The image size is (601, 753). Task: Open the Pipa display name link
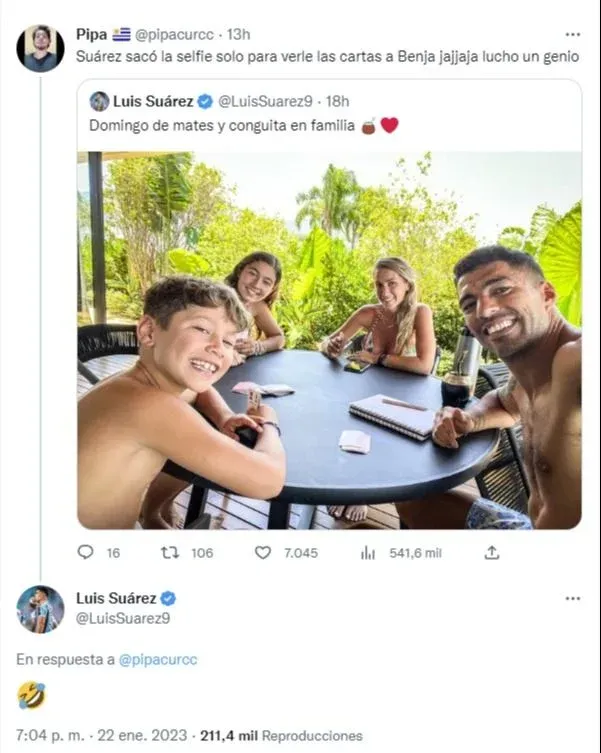(91, 34)
